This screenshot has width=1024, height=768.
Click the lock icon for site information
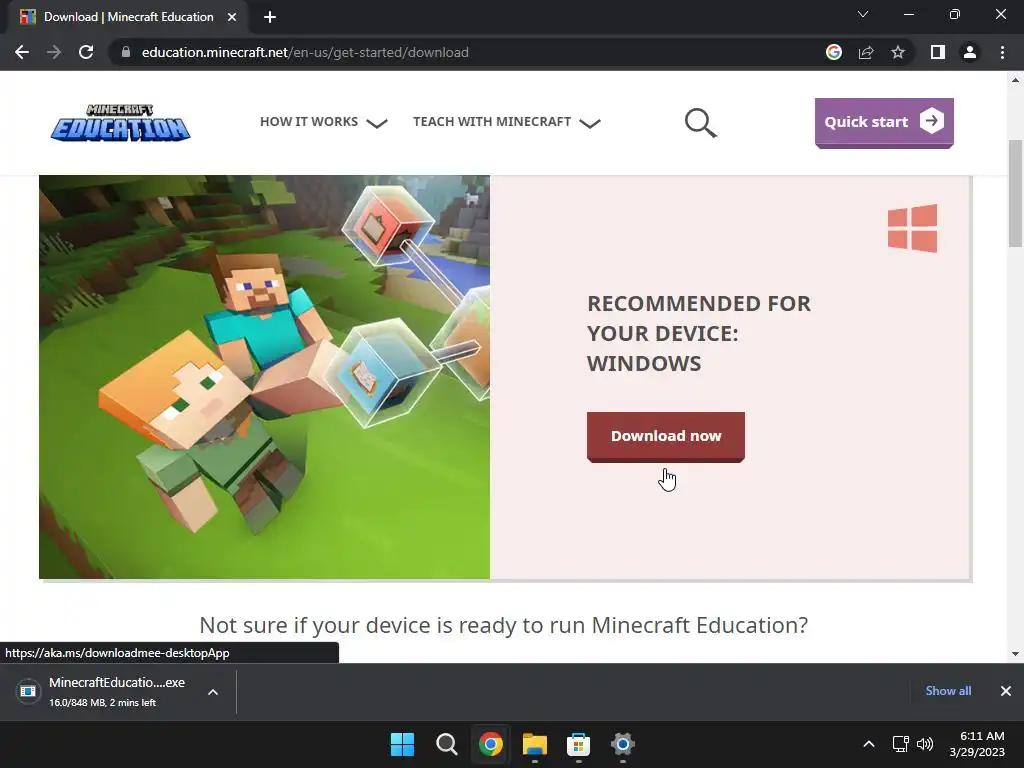coord(126,52)
